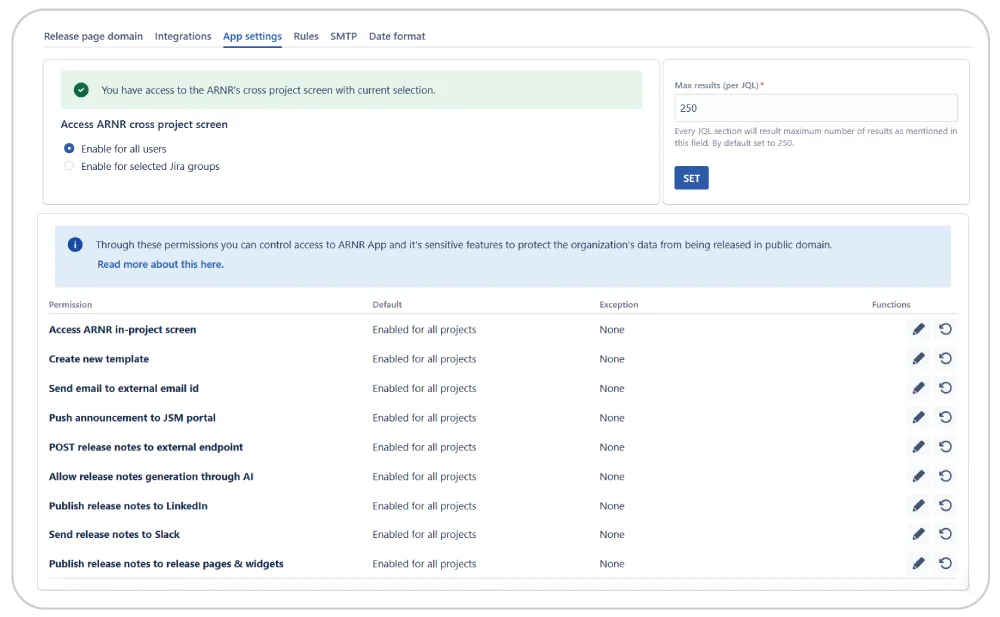Reset the Access ARNR in-project screen permission
Viewport: 1000px width, 617px height.
pos(945,329)
